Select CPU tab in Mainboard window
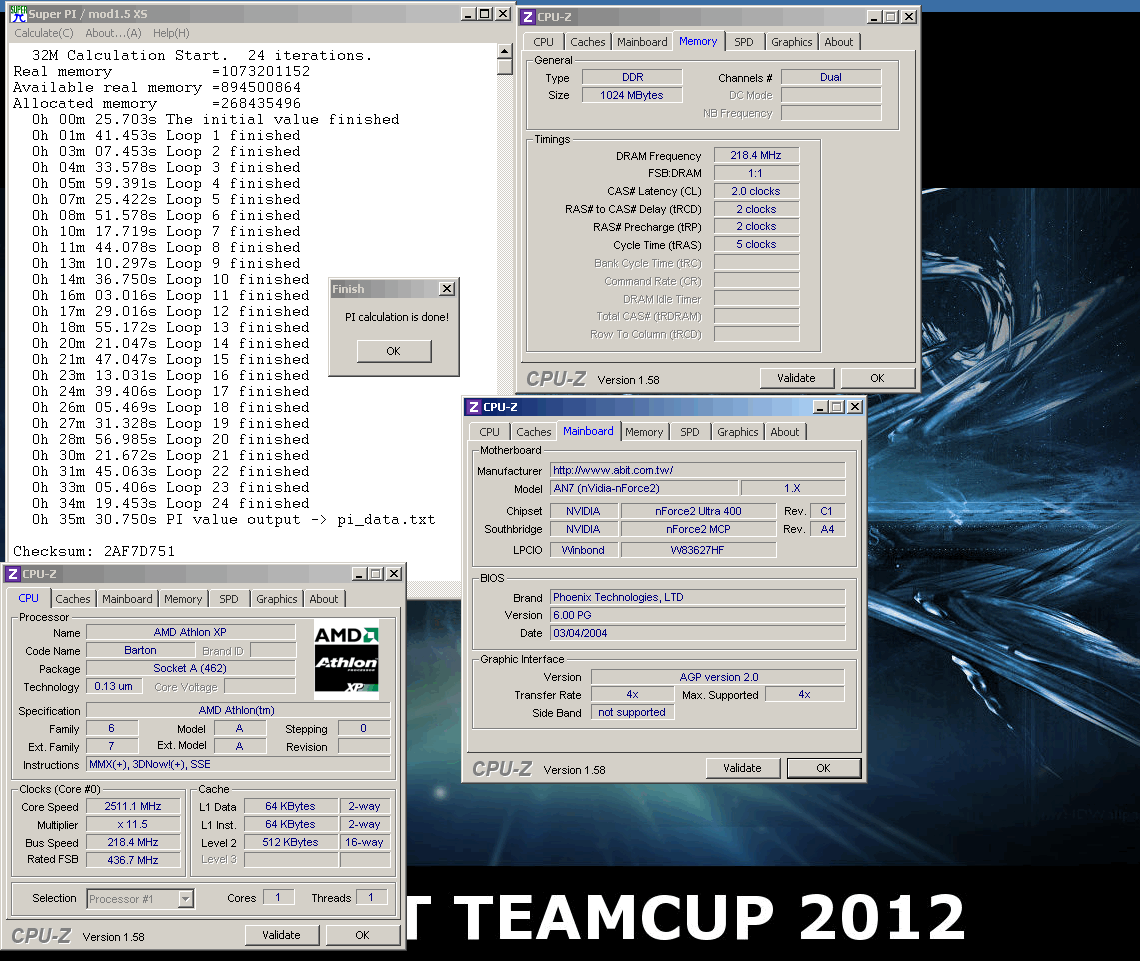The width and height of the screenshot is (1140, 961). (x=489, y=432)
